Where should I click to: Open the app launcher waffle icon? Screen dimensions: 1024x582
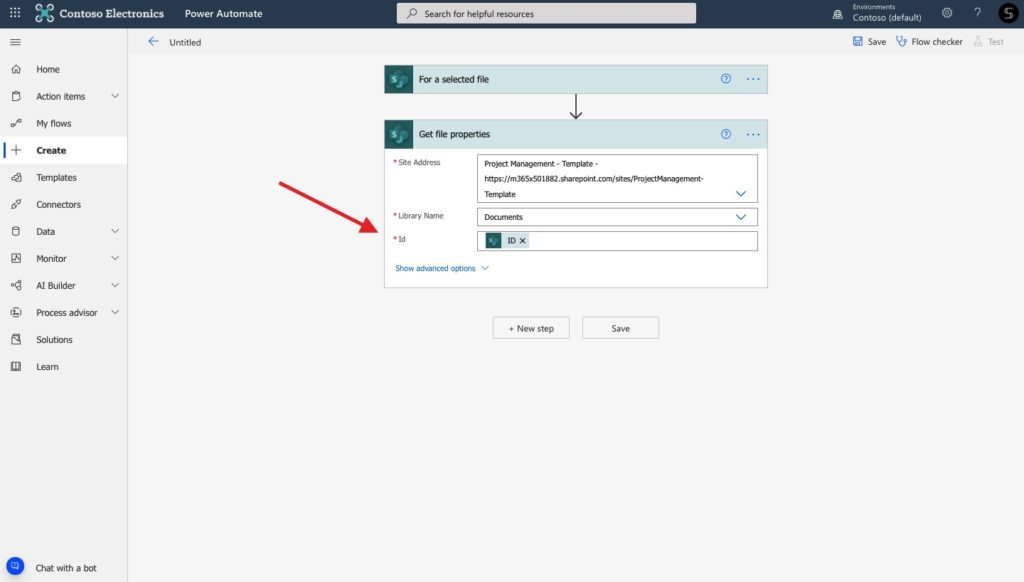pos(15,13)
